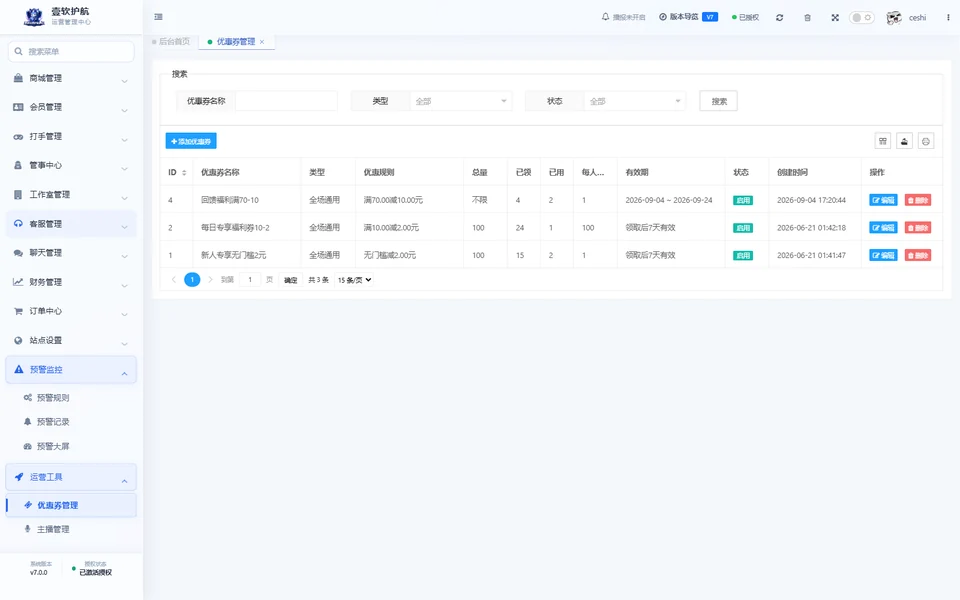Delete coupon 每日专享福利券10-2

[918, 228]
